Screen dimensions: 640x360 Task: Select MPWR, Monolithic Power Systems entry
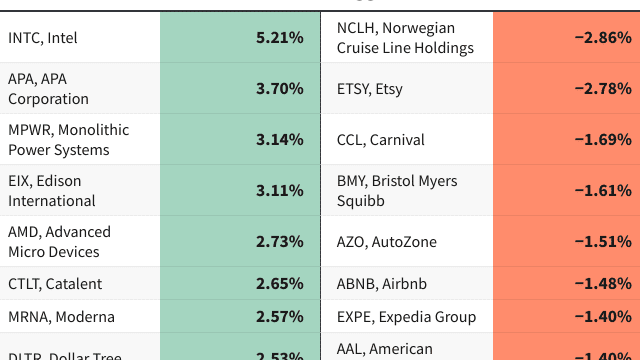click(x=69, y=140)
